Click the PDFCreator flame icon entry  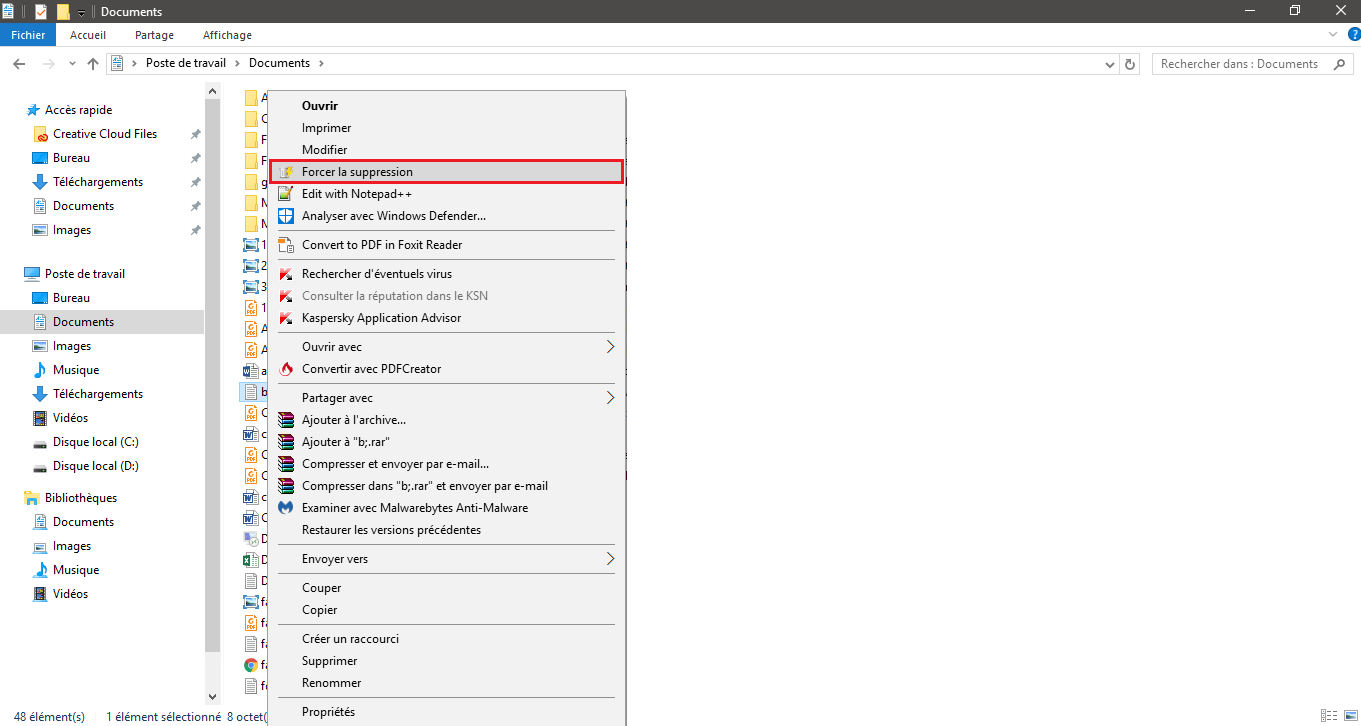point(285,369)
